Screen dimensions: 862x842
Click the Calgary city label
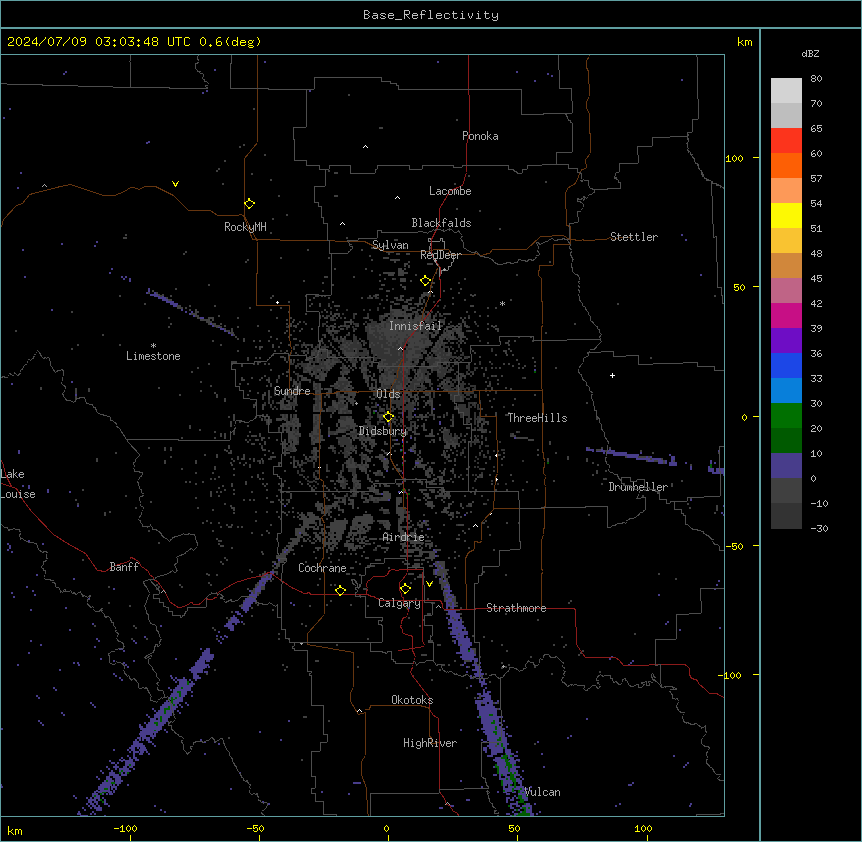click(400, 603)
